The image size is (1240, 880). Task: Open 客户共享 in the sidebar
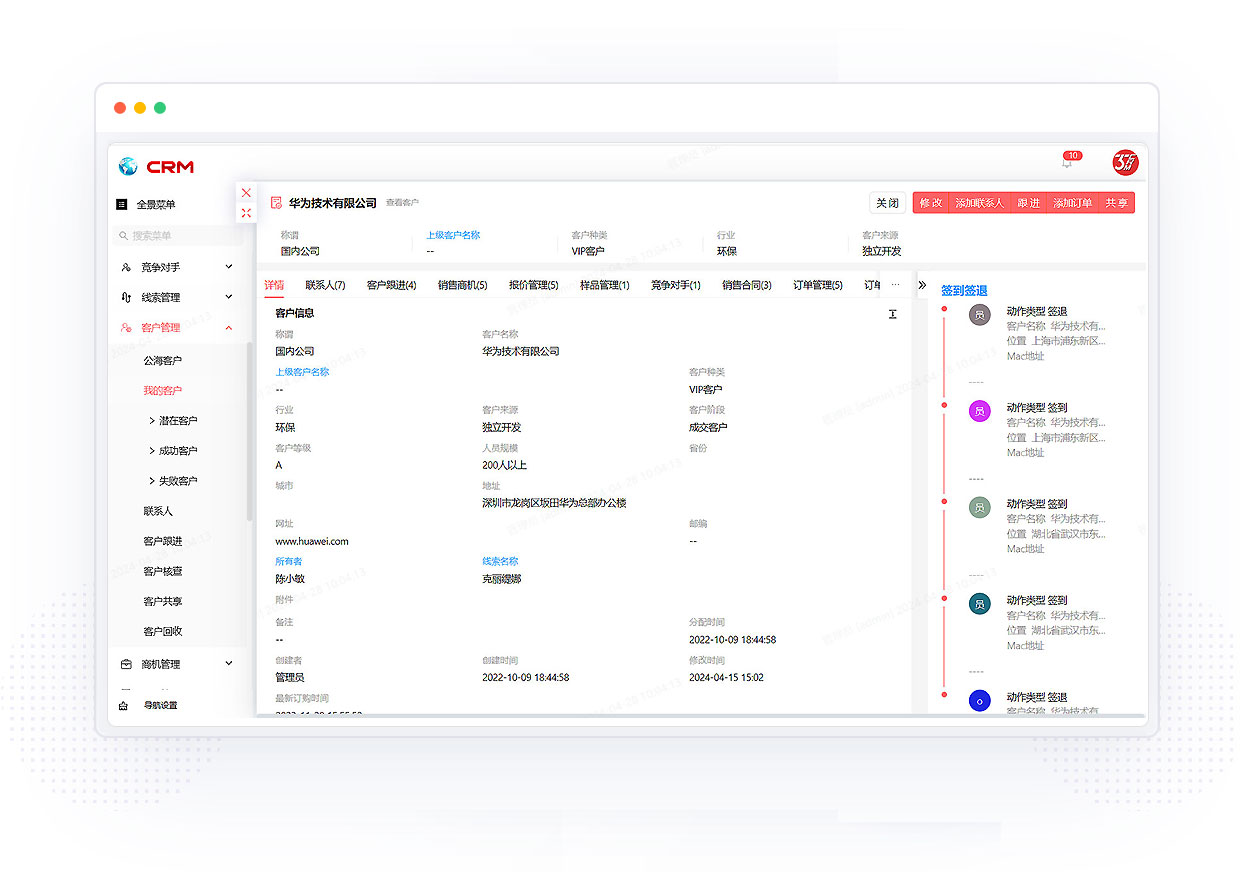[163, 601]
